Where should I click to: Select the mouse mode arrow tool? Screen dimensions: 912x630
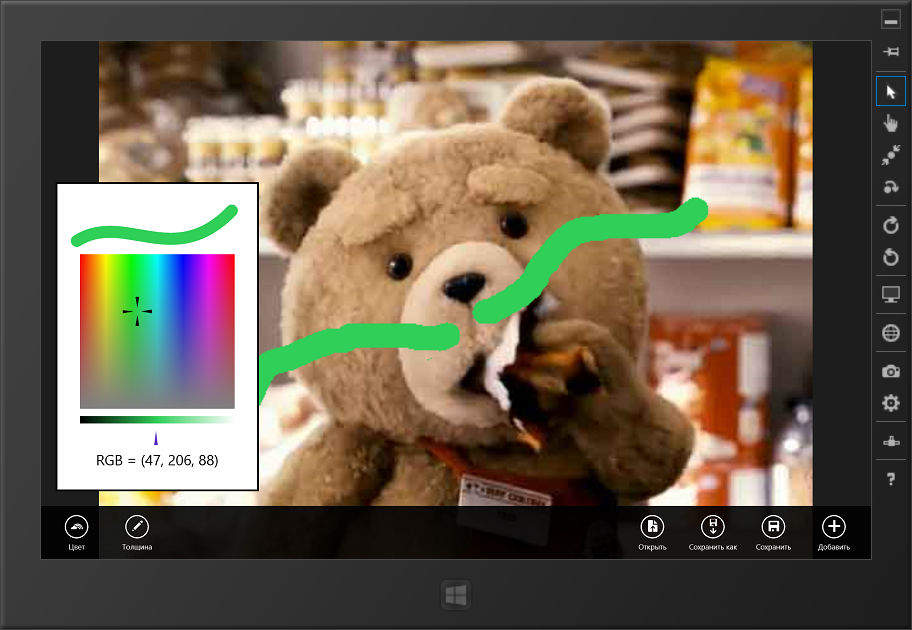click(890, 91)
